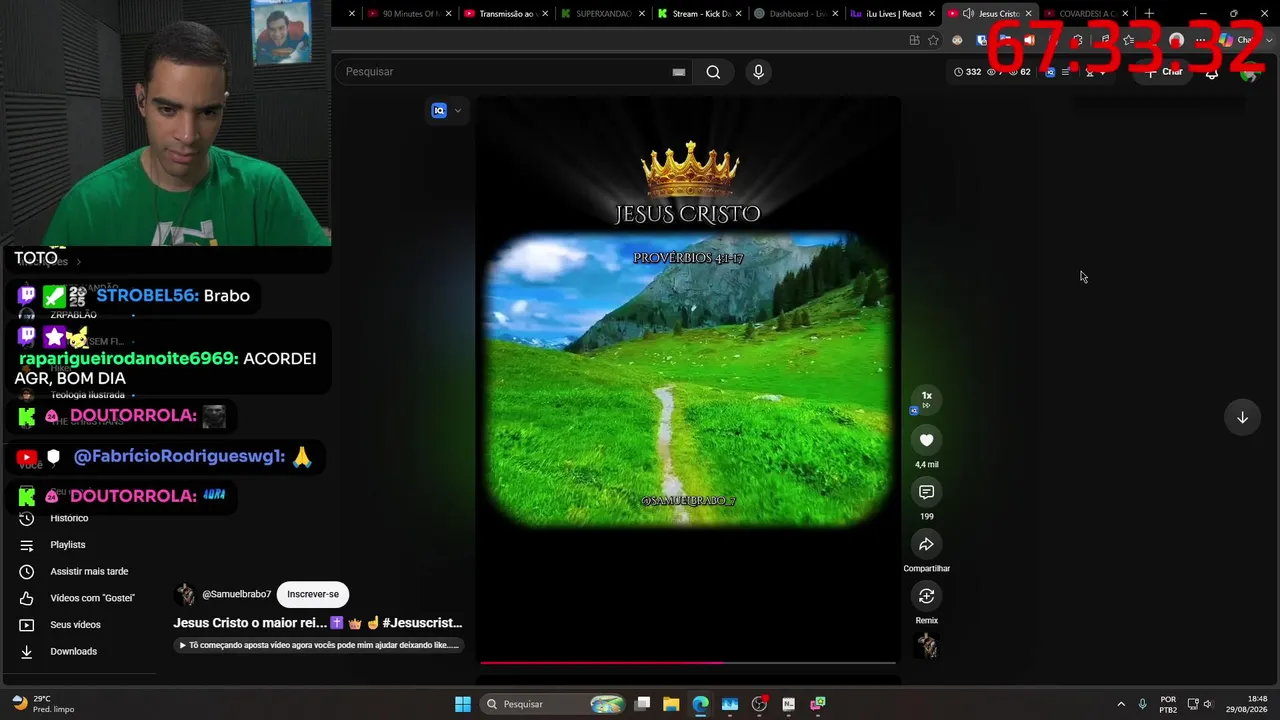Expand the short description starting 'Tô começando'
Image resolution: width=1280 pixels, height=720 pixels.
tap(319, 645)
